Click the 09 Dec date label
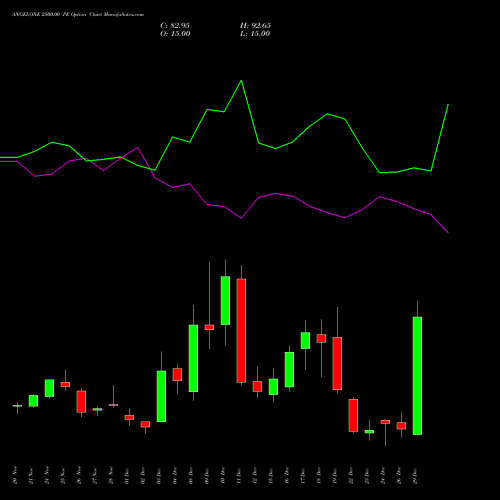 tap(207, 476)
